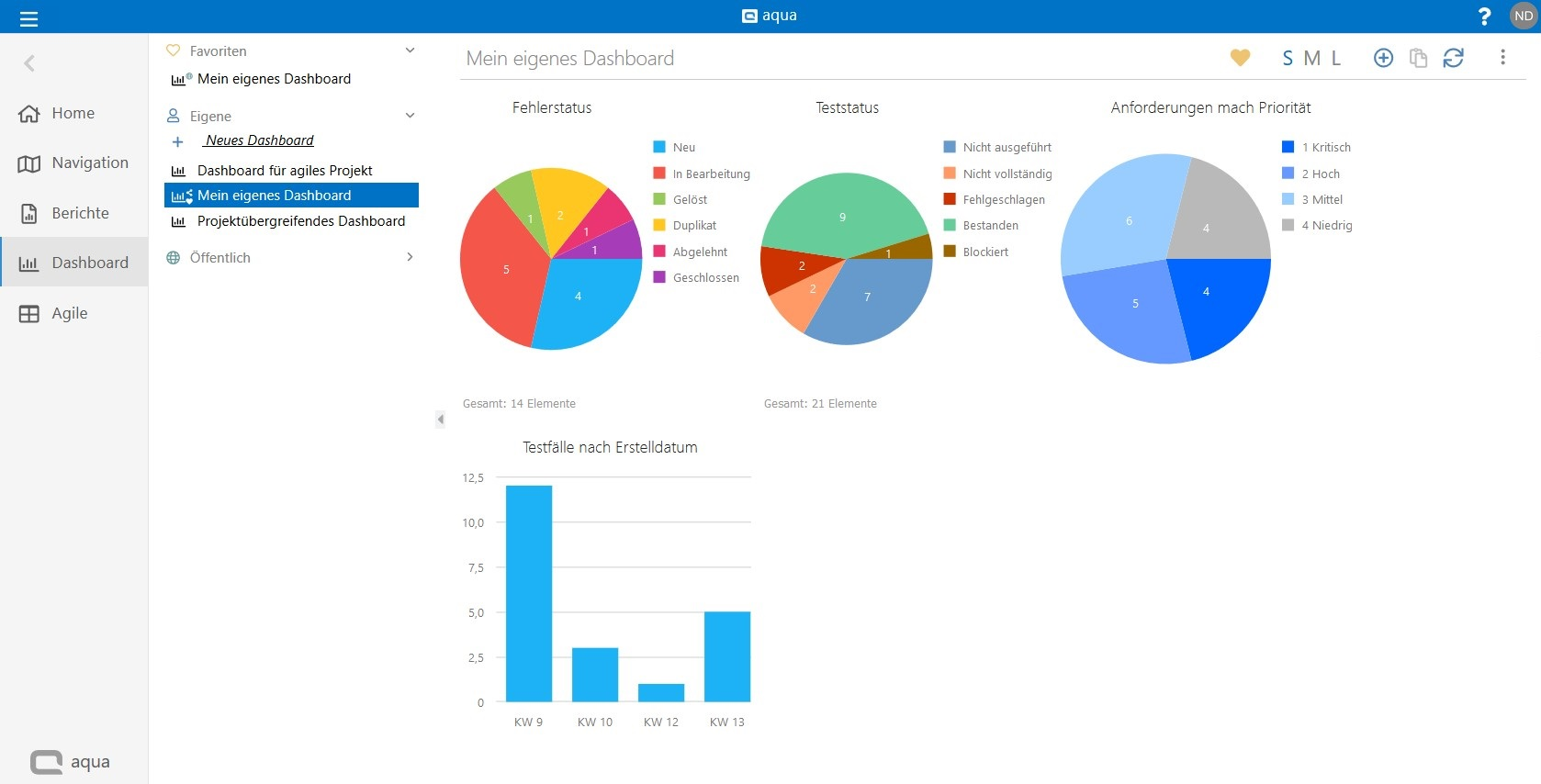Set widget size to S
Viewport: 1541px width, 784px height.
[x=1288, y=59]
